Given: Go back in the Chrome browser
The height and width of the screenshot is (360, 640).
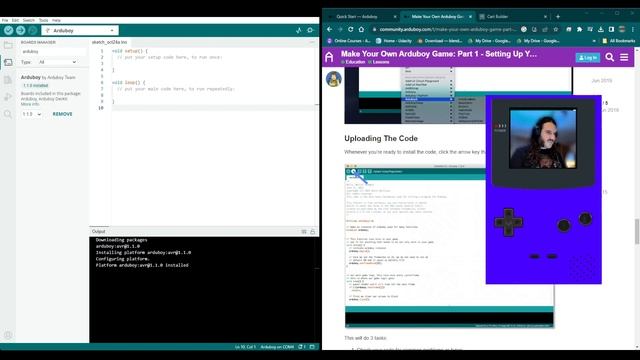Looking at the screenshot, I should pos(329,29).
